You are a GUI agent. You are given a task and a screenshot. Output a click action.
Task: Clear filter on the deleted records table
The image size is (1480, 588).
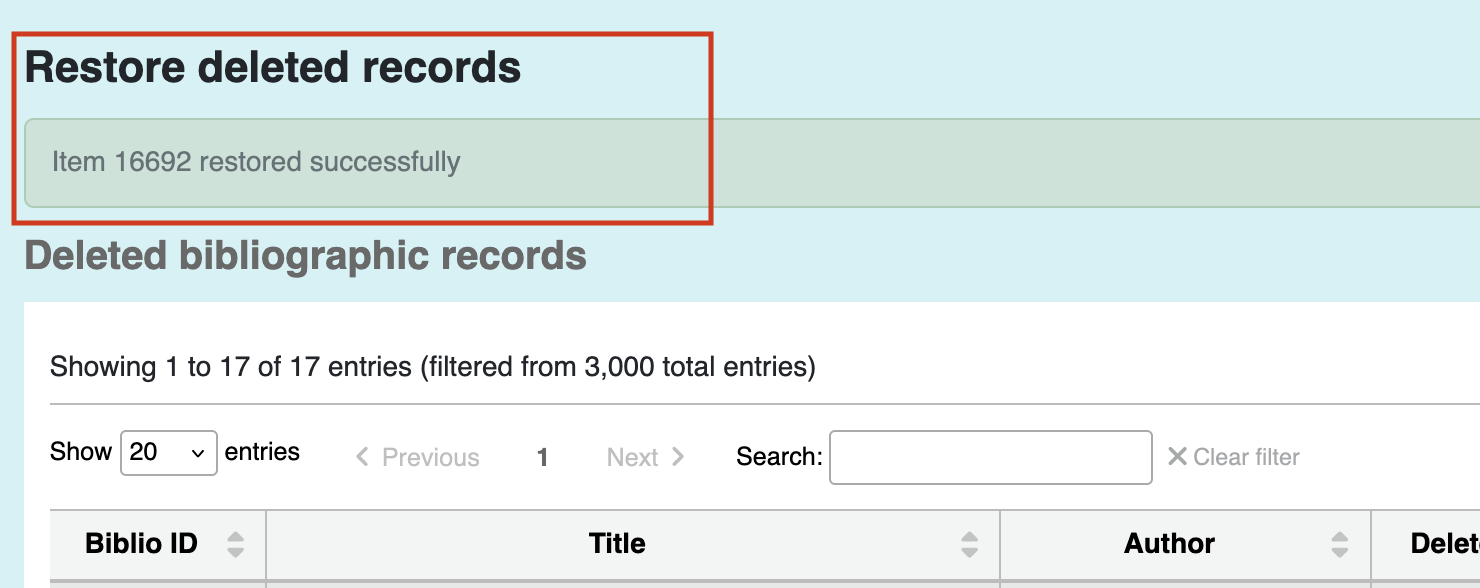pyautogui.click(x=1234, y=457)
